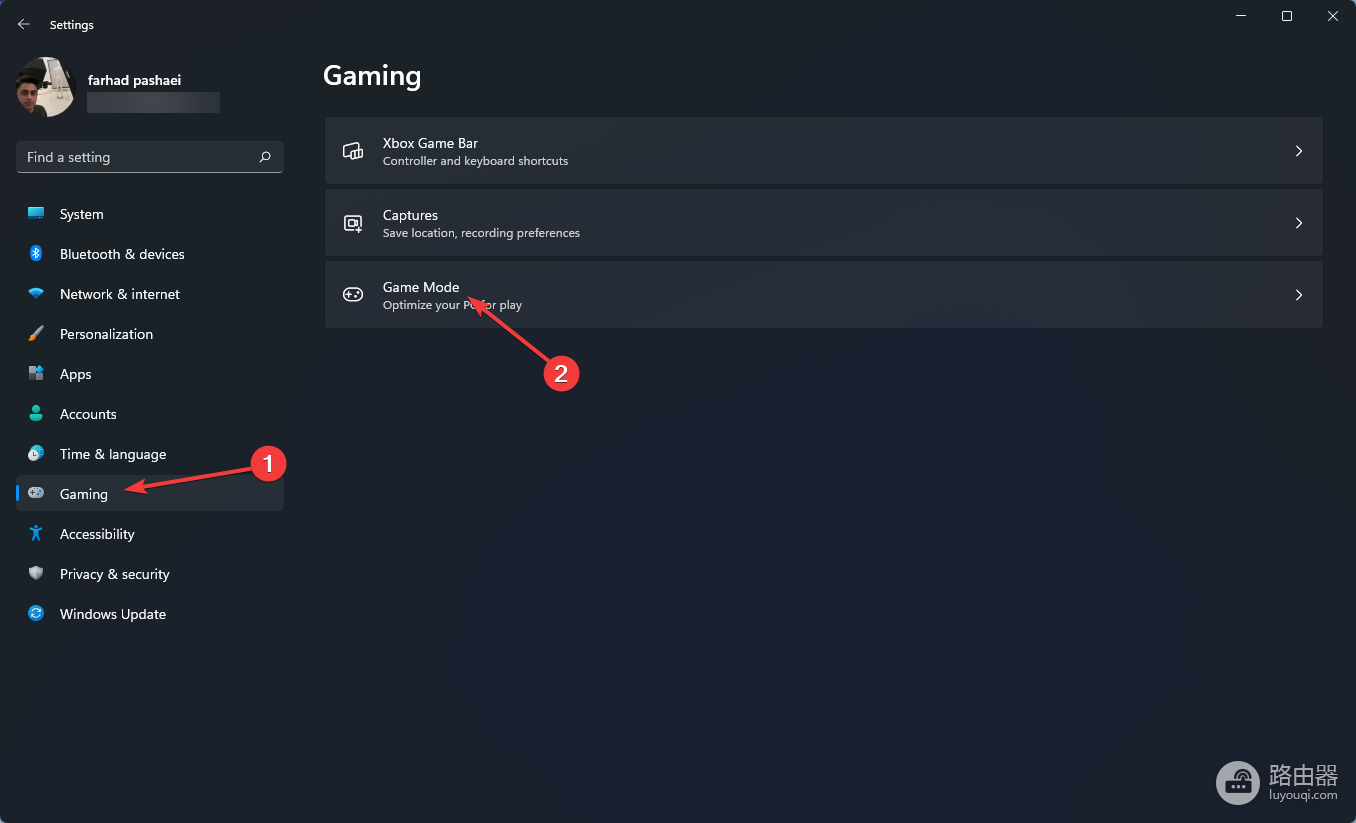Click the Xbox Game Bar icon
The height and width of the screenshot is (823, 1356).
click(x=353, y=151)
